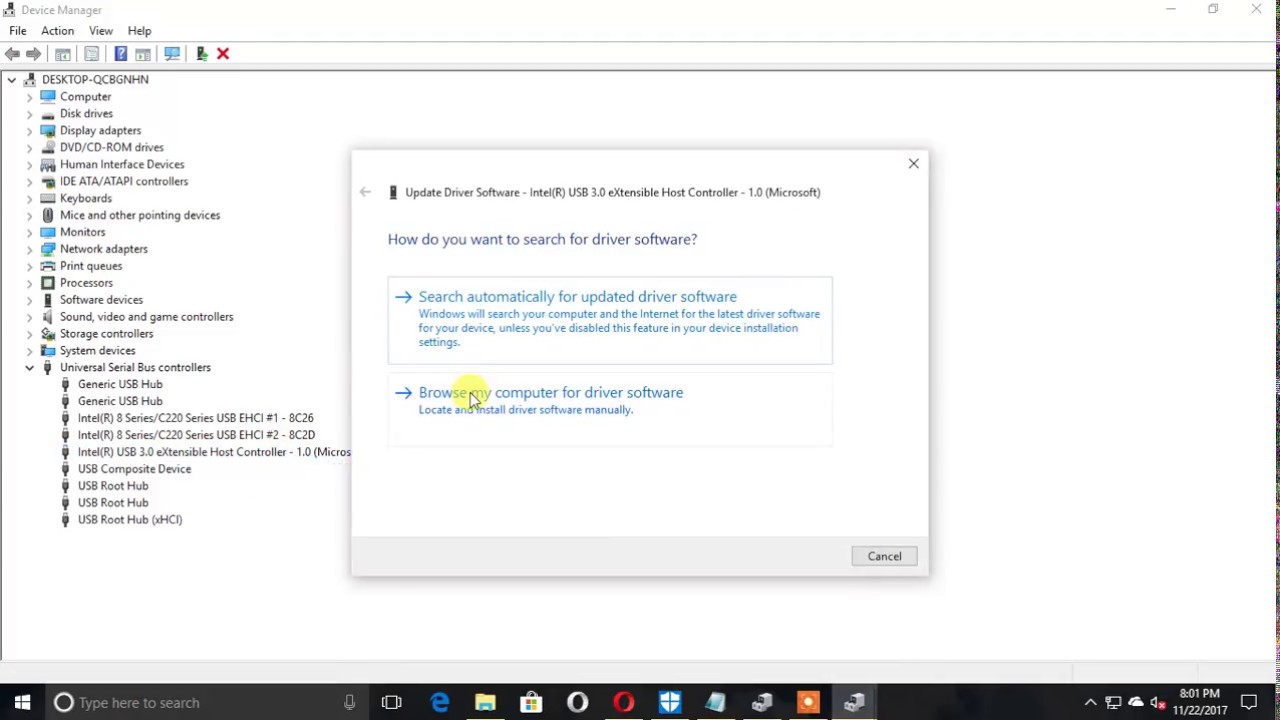Click Cancel in Update Driver dialog
1280x720 pixels.
pos(884,556)
